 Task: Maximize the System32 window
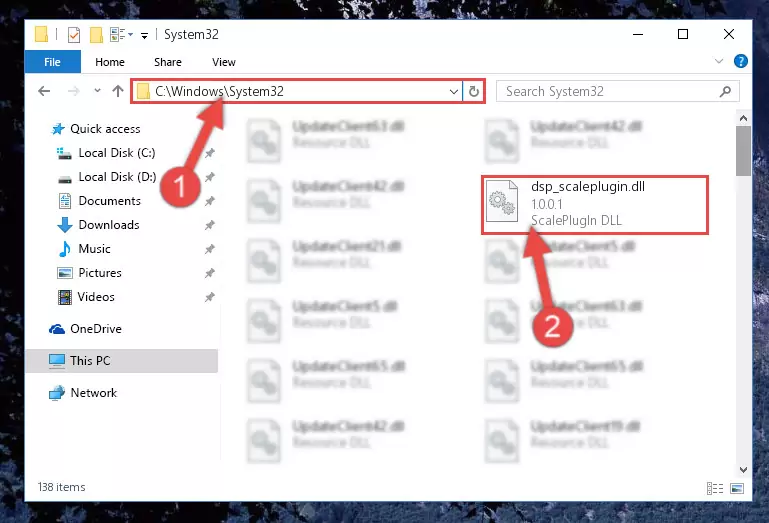click(683, 34)
